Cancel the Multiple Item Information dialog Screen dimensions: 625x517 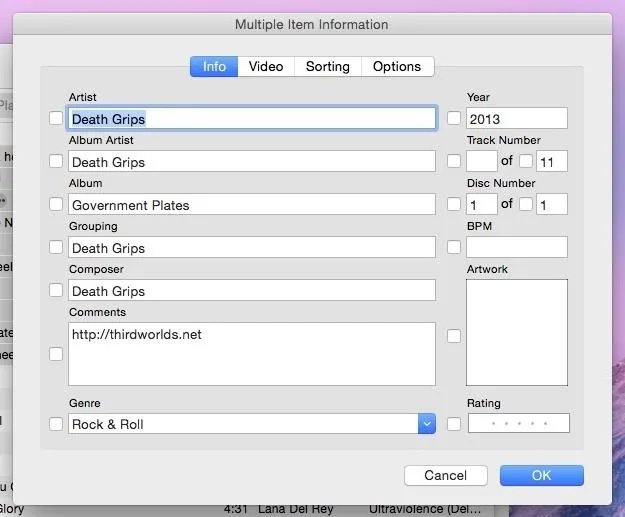(x=446, y=475)
